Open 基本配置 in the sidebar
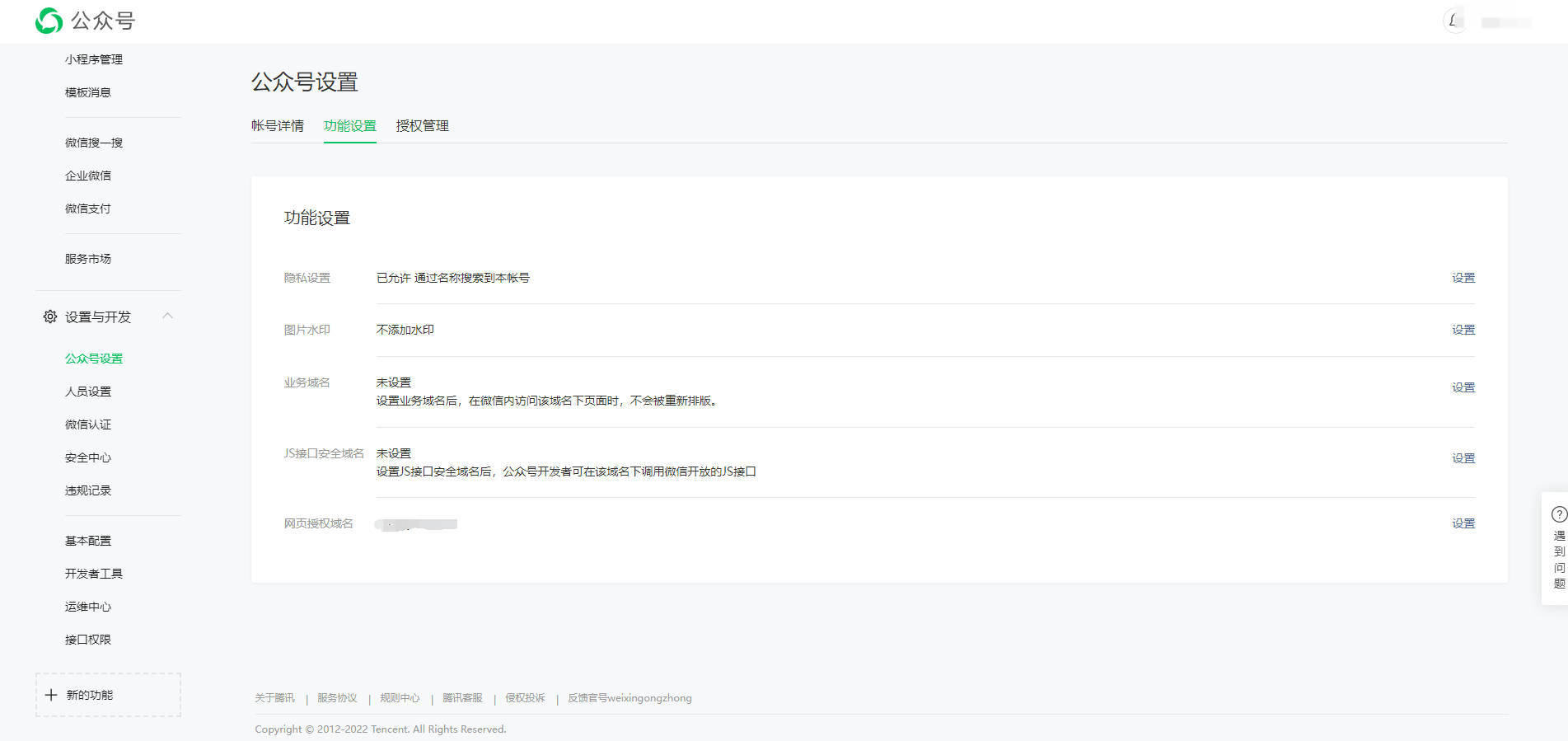1568x741 pixels. coord(88,541)
